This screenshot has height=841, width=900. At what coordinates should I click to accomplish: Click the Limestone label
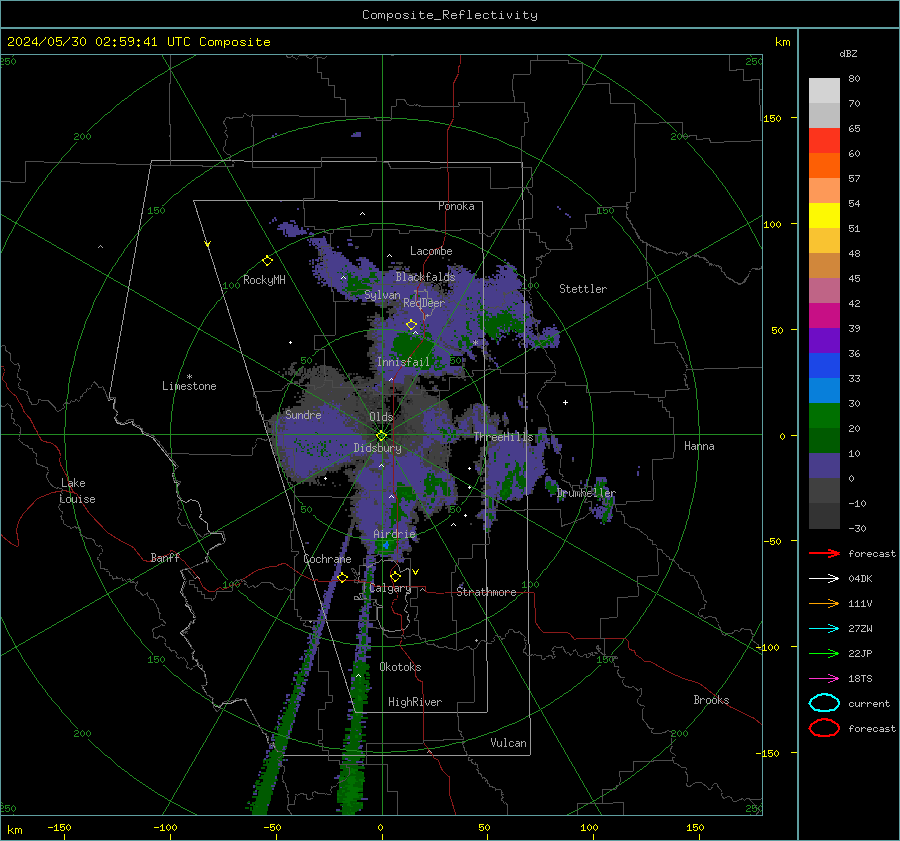[189, 386]
